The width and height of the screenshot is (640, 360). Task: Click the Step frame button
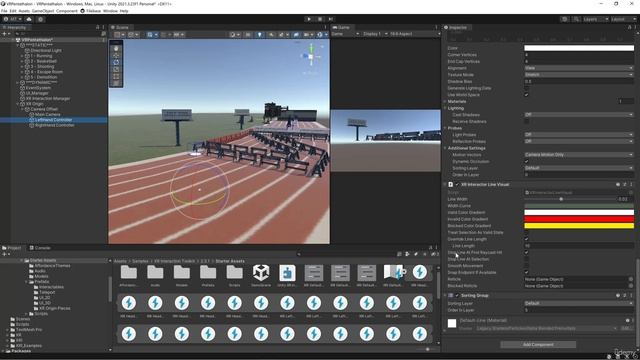coord(331,19)
